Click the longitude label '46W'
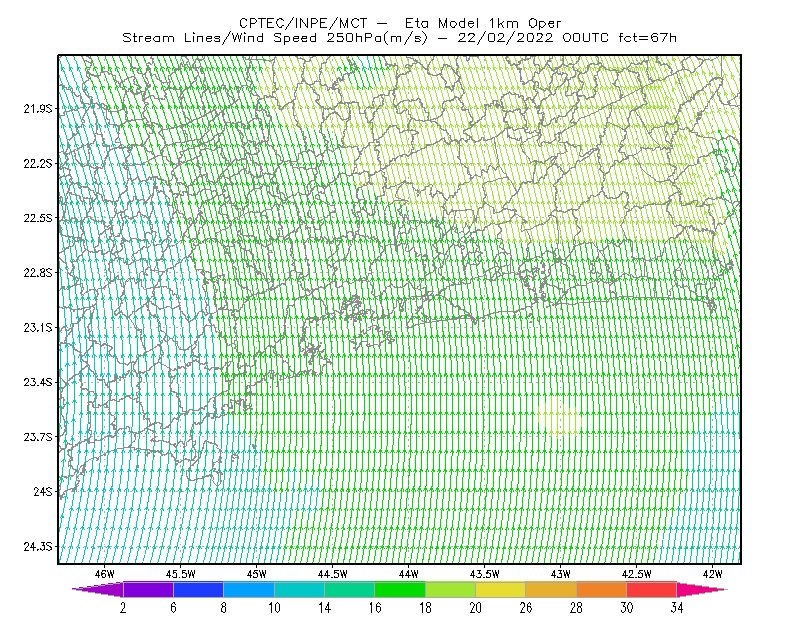 105,574
